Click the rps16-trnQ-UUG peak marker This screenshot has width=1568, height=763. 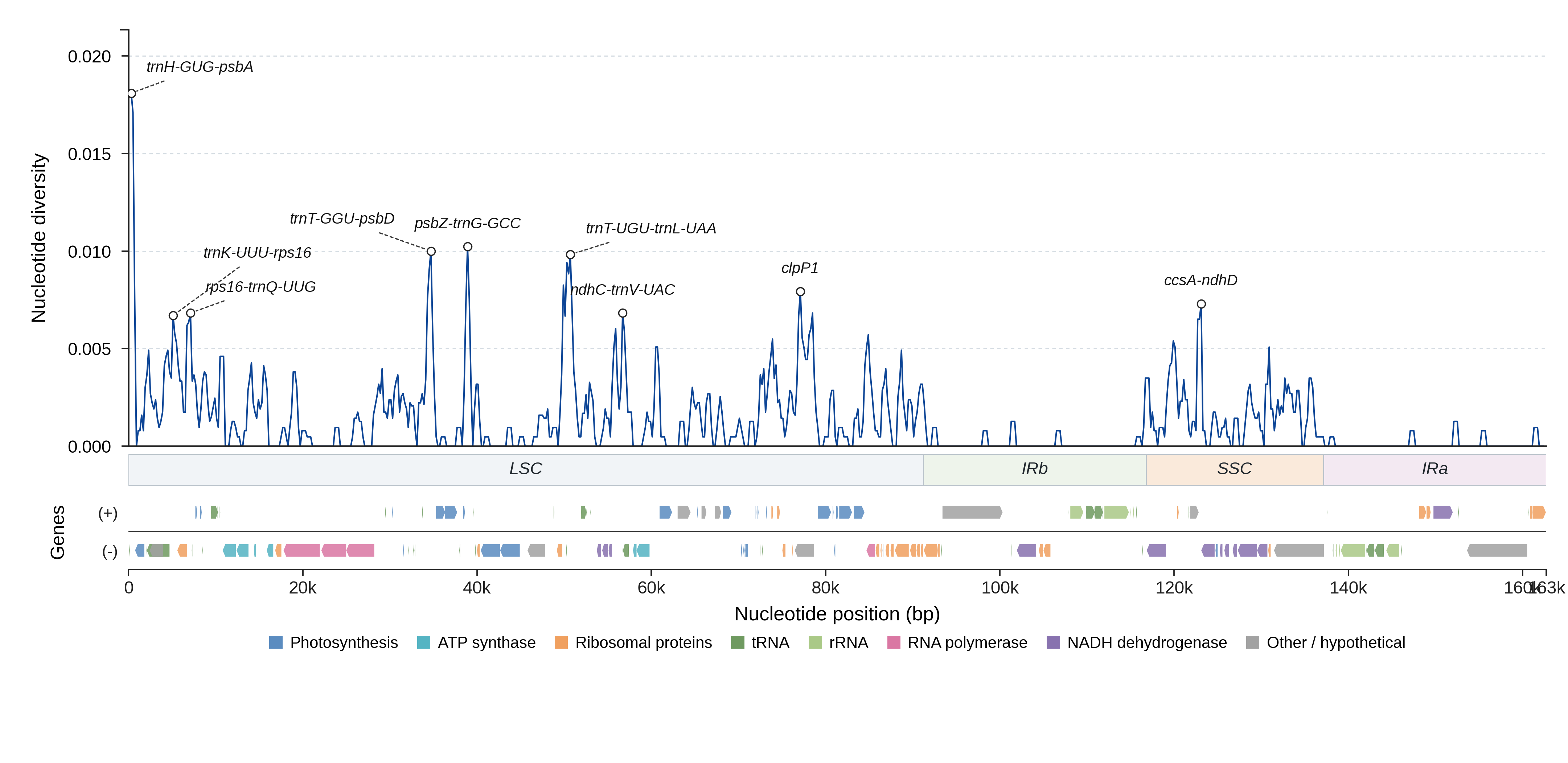tap(190, 313)
